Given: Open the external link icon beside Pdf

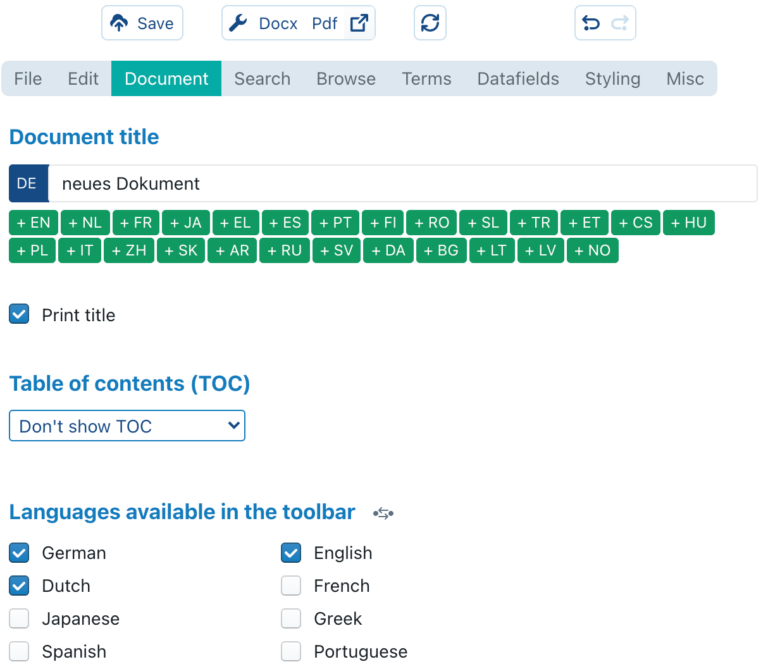Looking at the screenshot, I should [x=359, y=23].
